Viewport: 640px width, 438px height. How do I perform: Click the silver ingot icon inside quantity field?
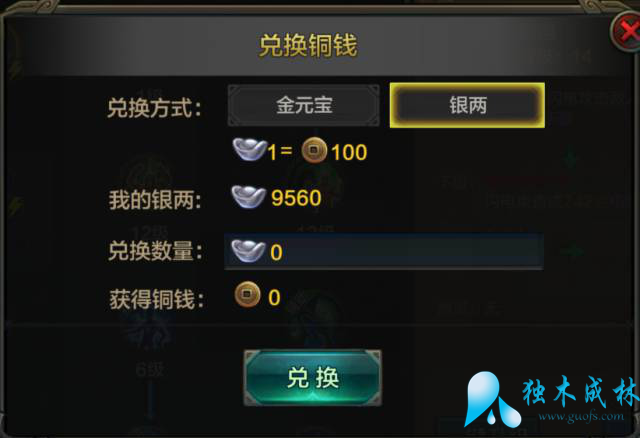(x=248, y=251)
